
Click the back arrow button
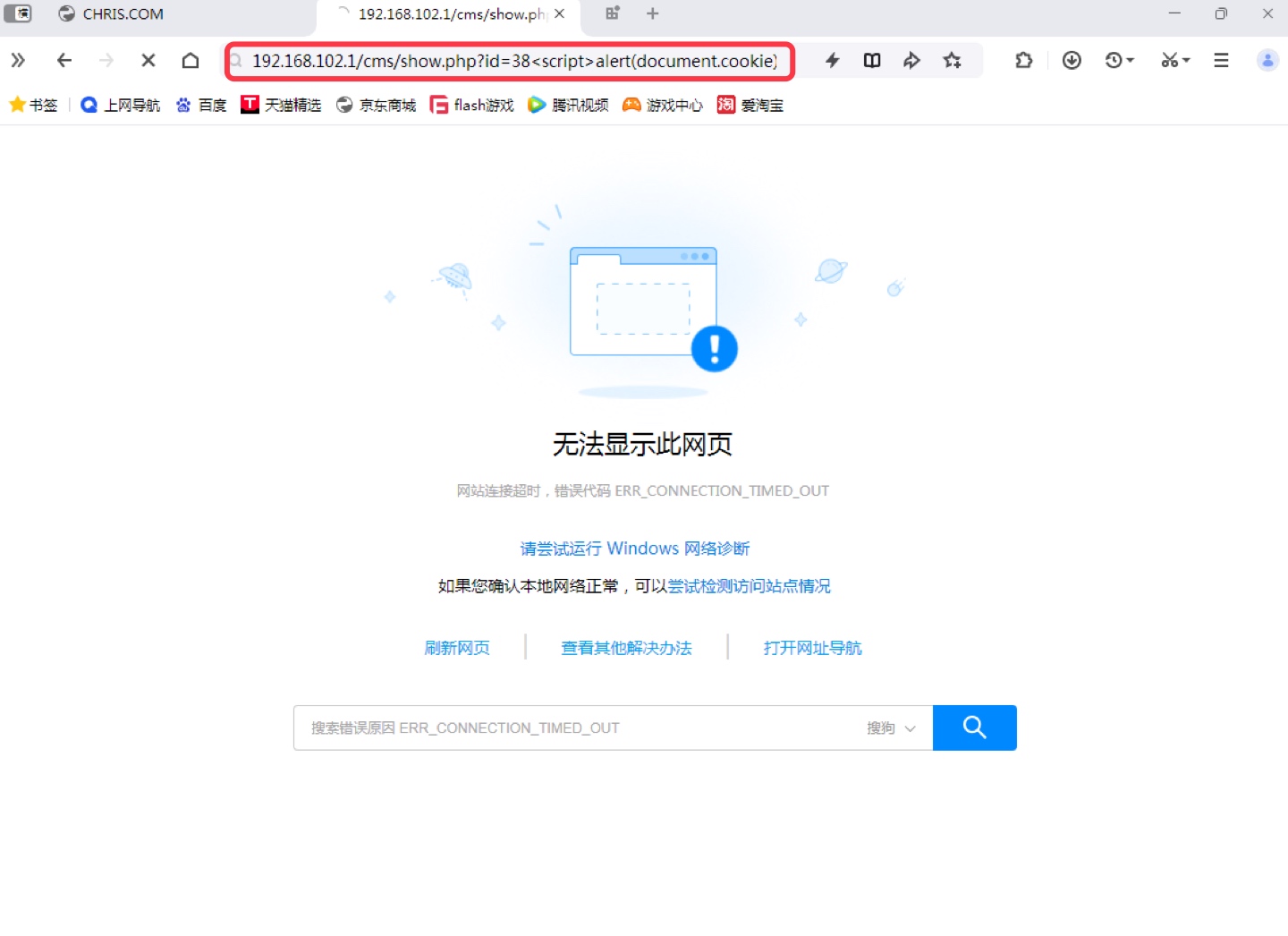coord(64,60)
